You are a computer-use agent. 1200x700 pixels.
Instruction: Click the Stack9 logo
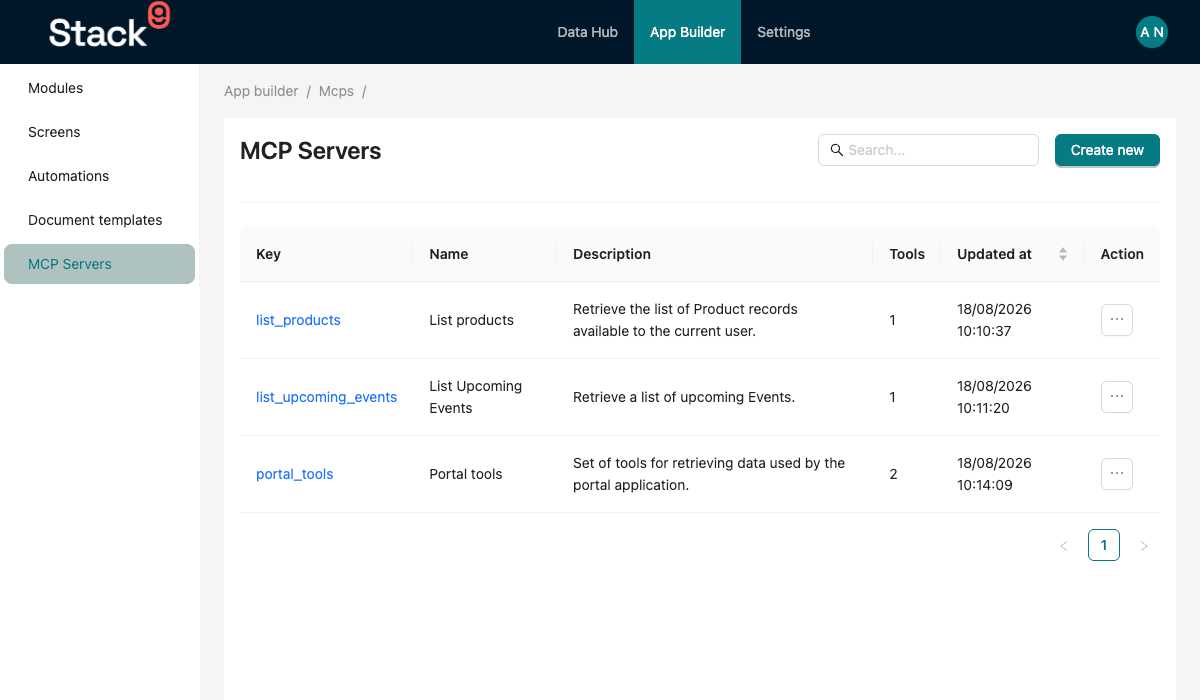[x=109, y=27]
